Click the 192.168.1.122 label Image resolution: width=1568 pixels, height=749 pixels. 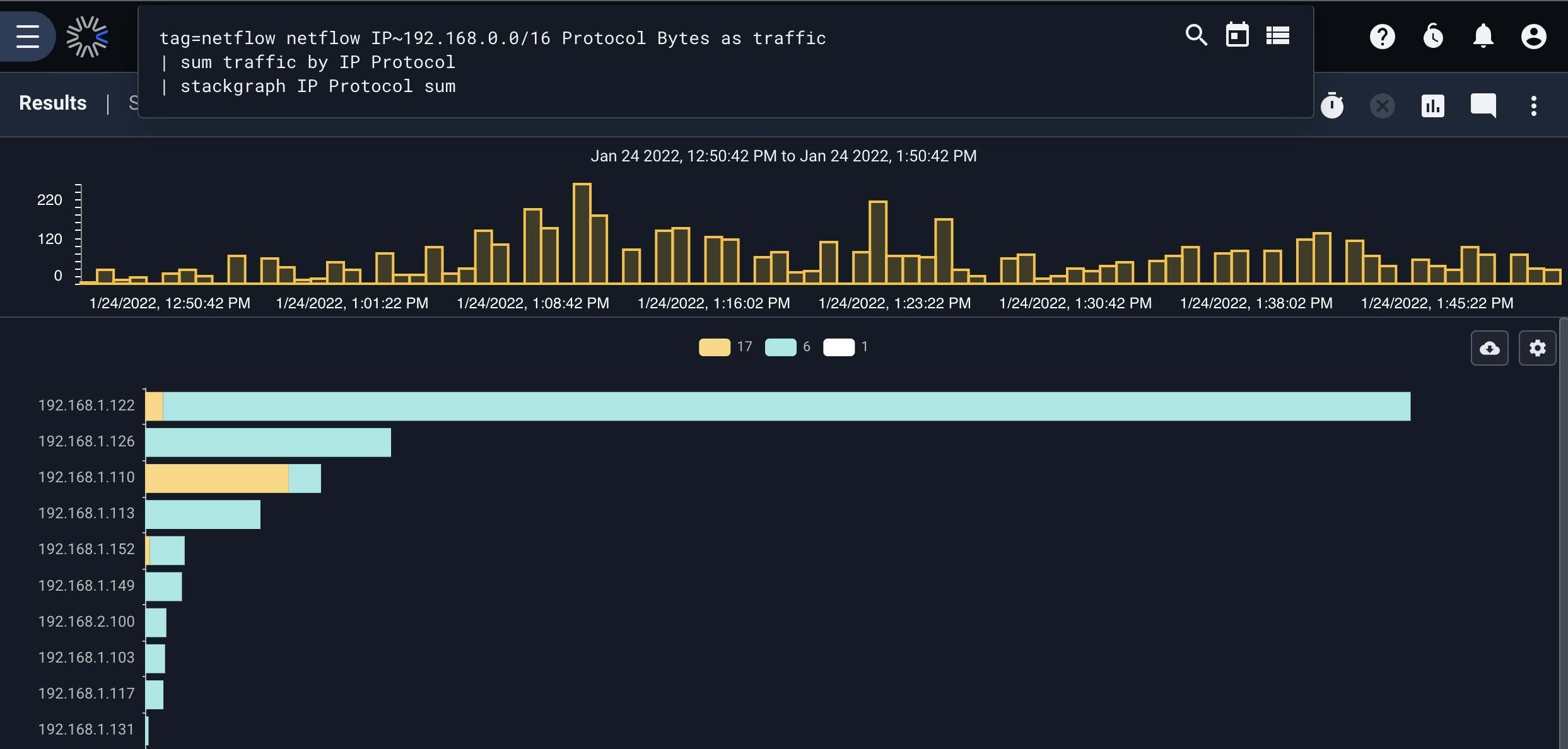86,405
